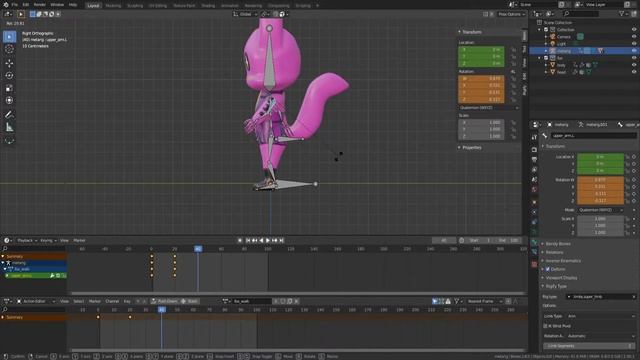Open the Tool properties tab icon
This screenshot has width=640, height=360.
(x=534, y=138)
